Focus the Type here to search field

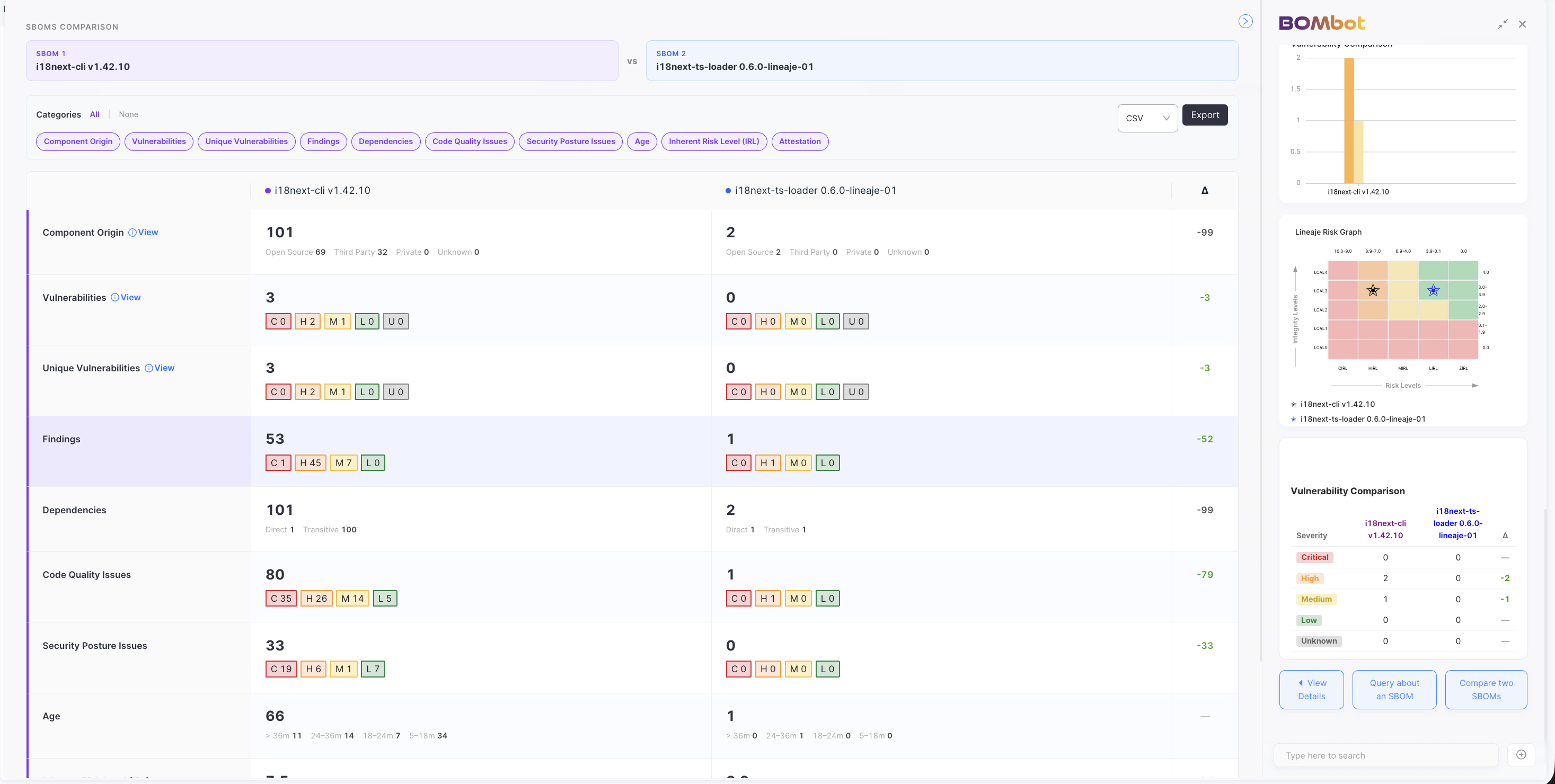coord(1386,755)
